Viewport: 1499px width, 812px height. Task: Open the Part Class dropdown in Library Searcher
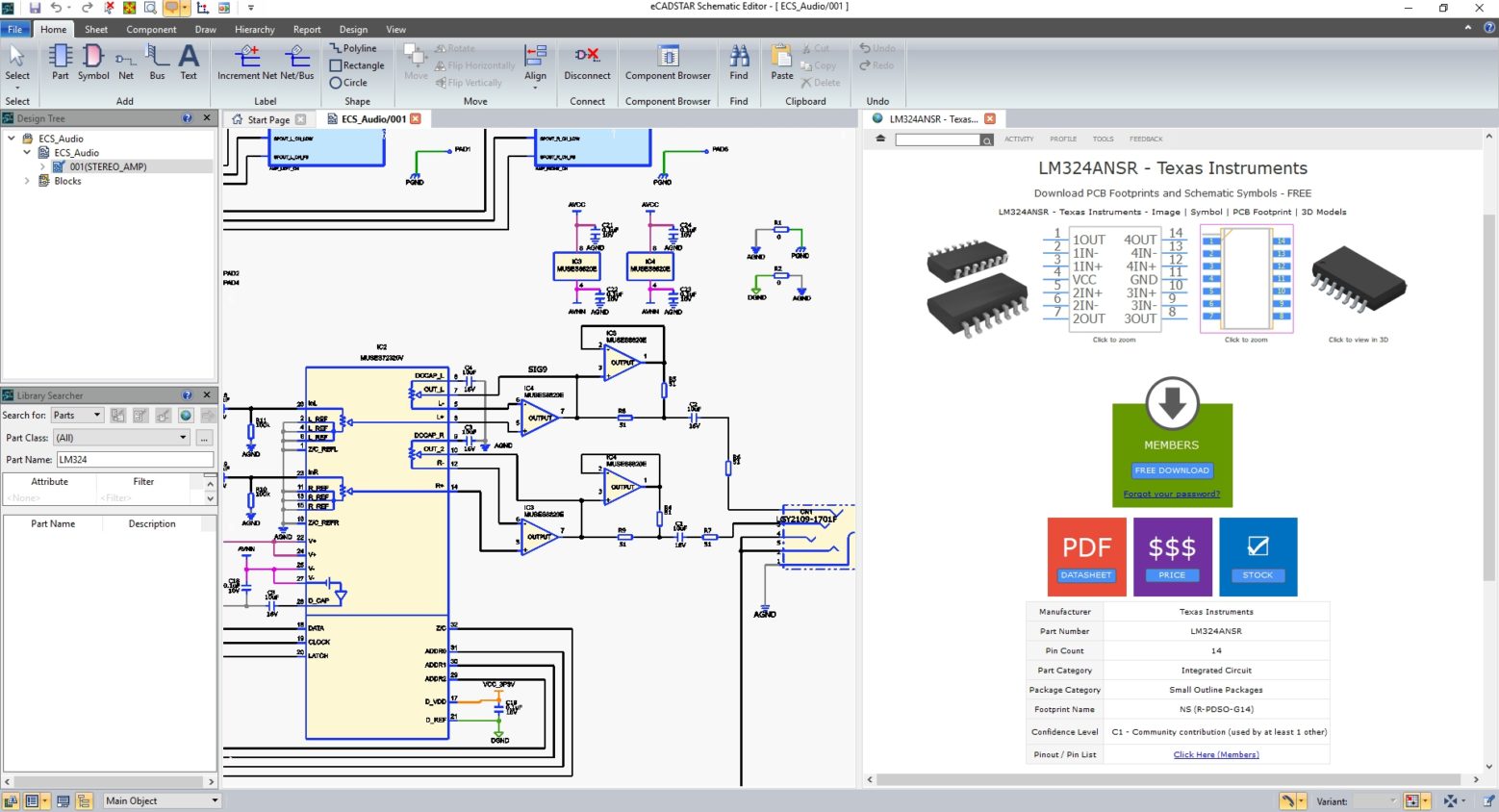click(182, 437)
